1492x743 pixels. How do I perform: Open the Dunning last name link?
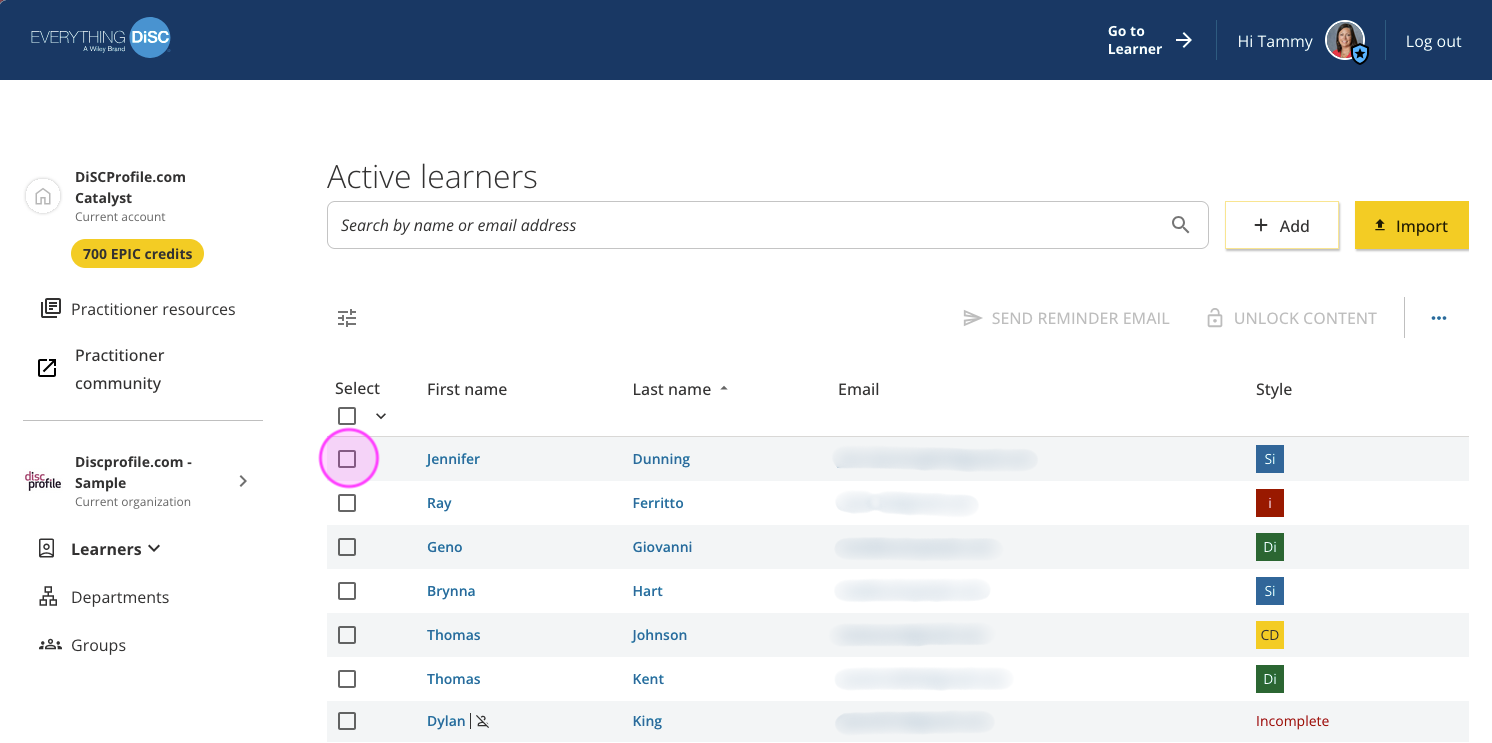[661, 459]
